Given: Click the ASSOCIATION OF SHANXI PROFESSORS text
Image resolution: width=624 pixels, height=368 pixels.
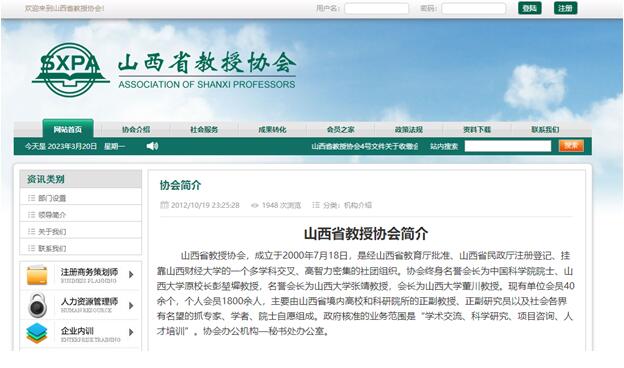Looking at the screenshot, I should coord(207,84).
